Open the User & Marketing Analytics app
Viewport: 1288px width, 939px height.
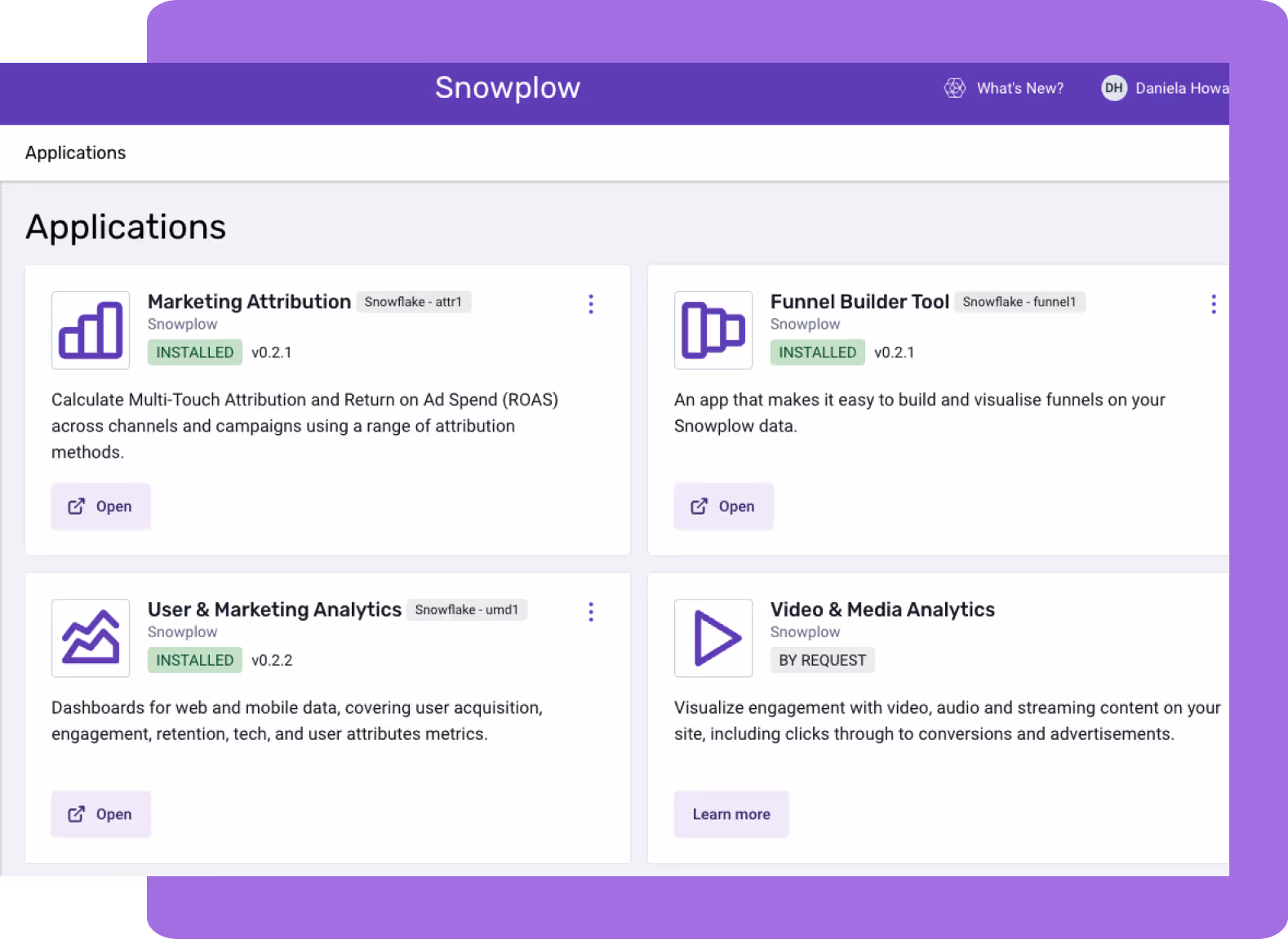click(101, 814)
